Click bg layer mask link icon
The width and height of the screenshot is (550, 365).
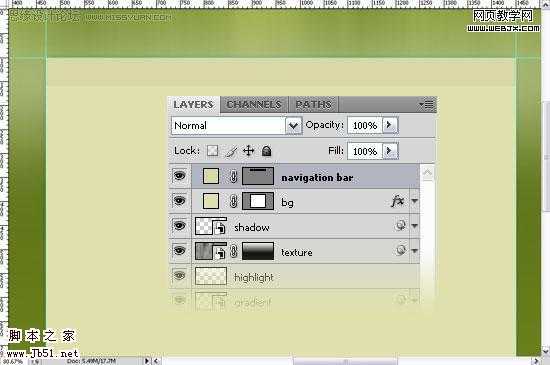coord(234,202)
